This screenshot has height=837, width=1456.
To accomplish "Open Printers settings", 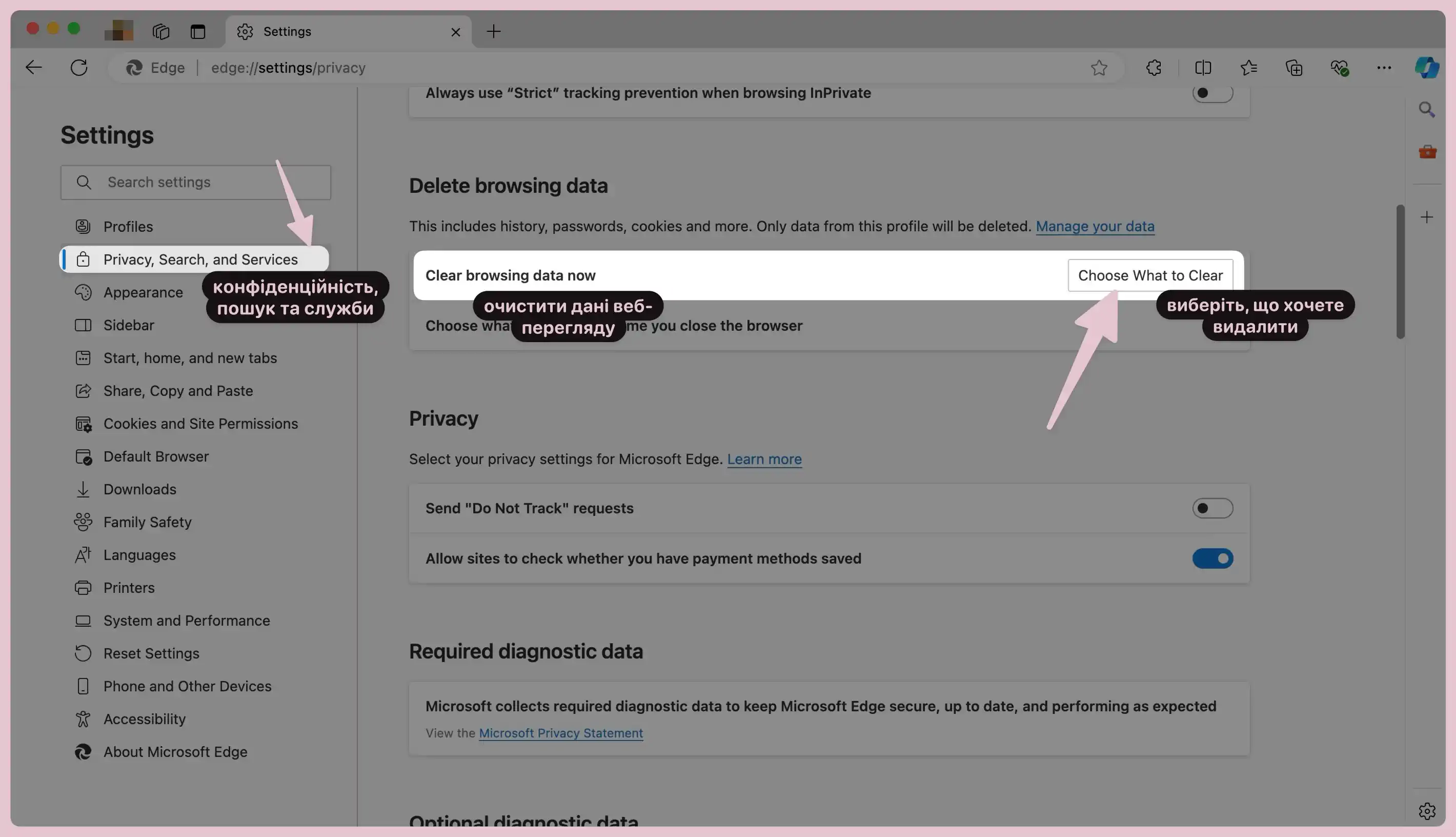I will 195,588.
